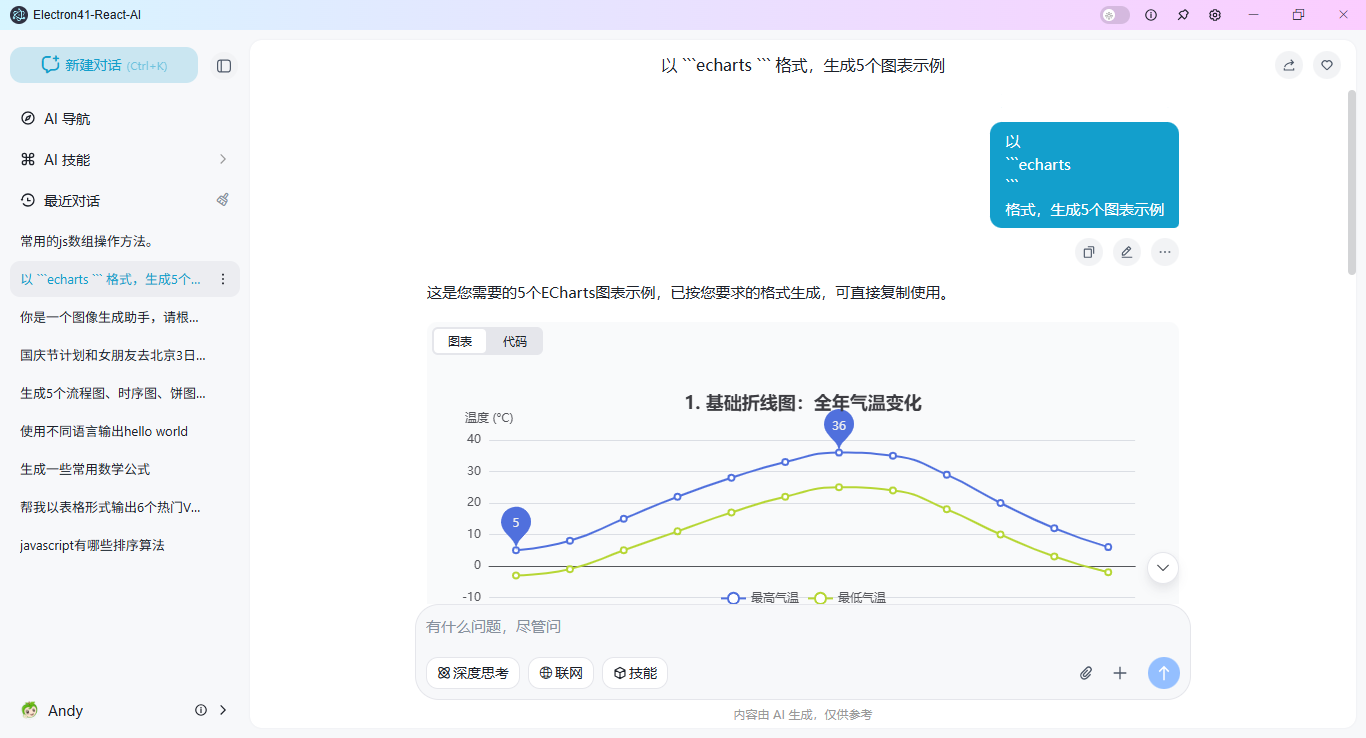Open chat 国庆节计划和女朋友去北京3日

[x=125, y=355]
